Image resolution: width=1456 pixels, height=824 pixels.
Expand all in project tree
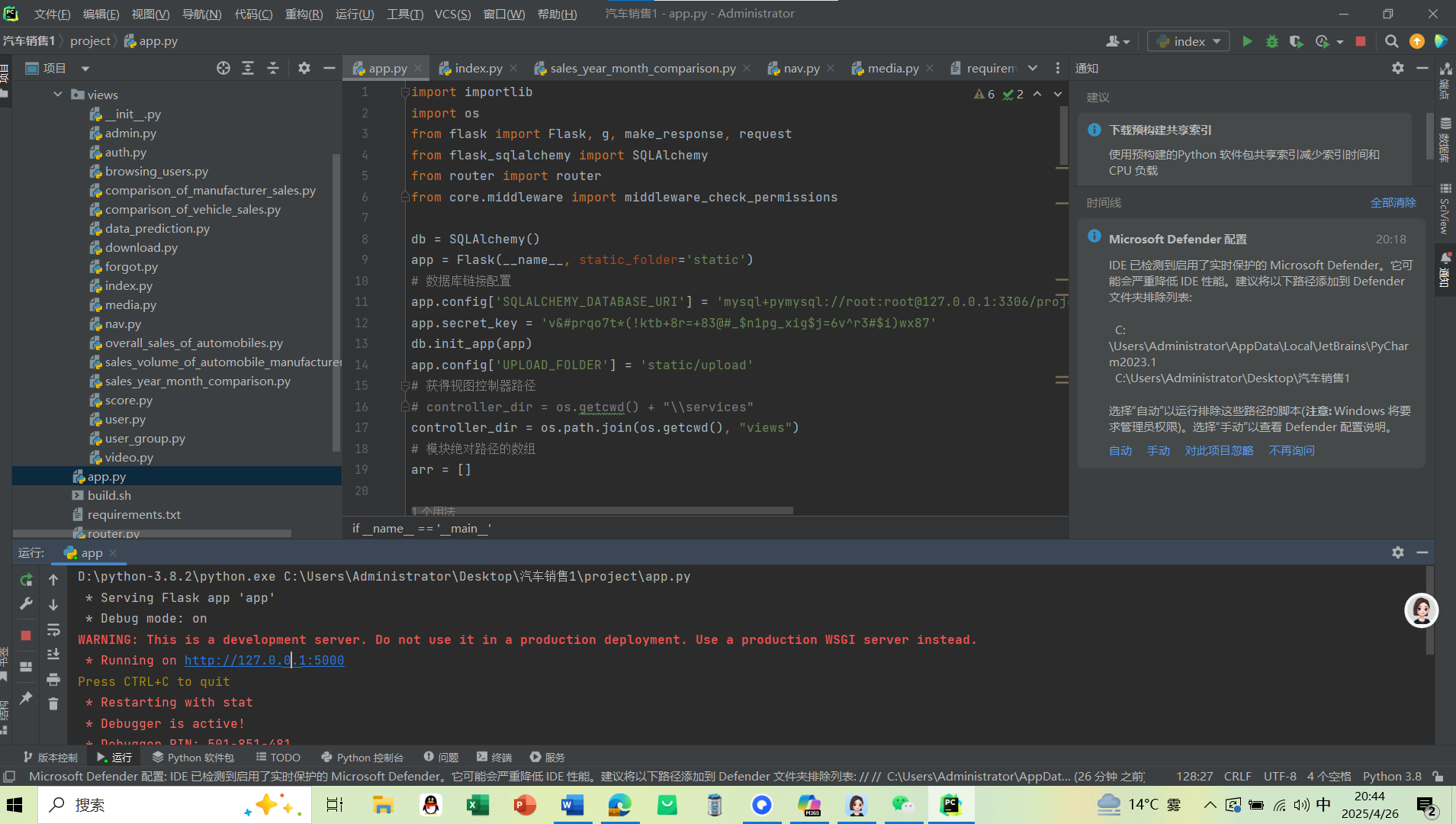pyautogui.click(x=248, y=68)
